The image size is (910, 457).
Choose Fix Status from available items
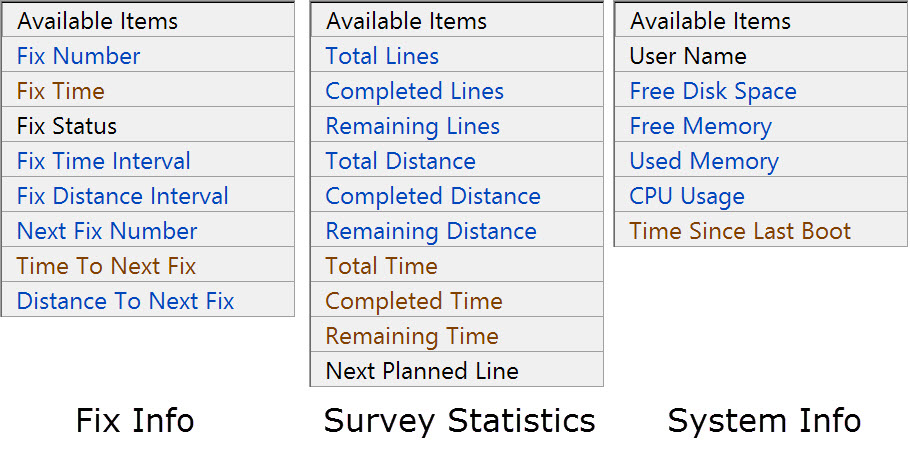click(x=67, y=126)
